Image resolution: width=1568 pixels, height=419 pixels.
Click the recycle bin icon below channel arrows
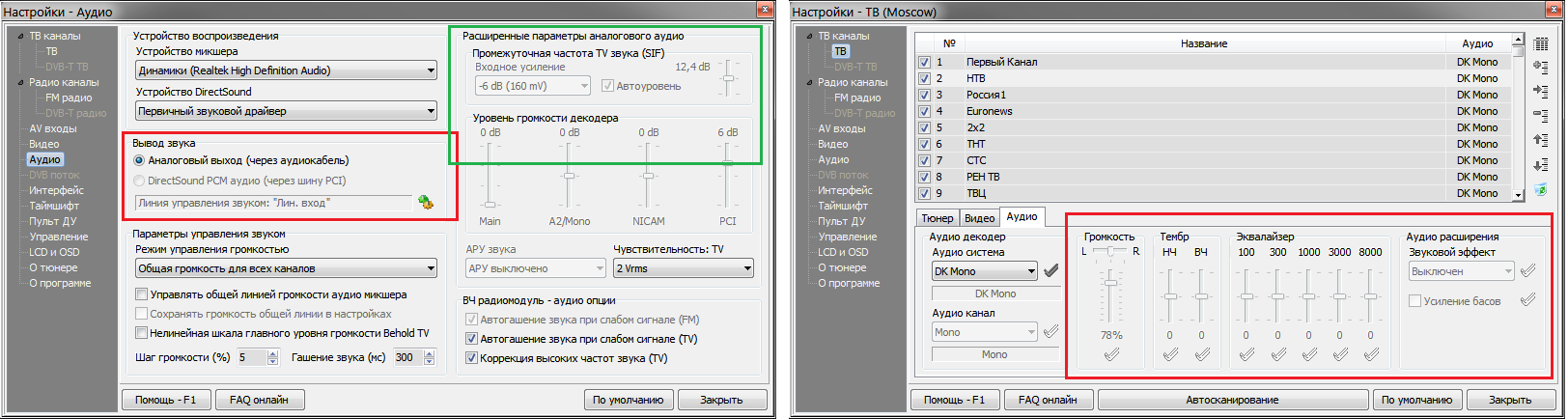(1540, 189)
